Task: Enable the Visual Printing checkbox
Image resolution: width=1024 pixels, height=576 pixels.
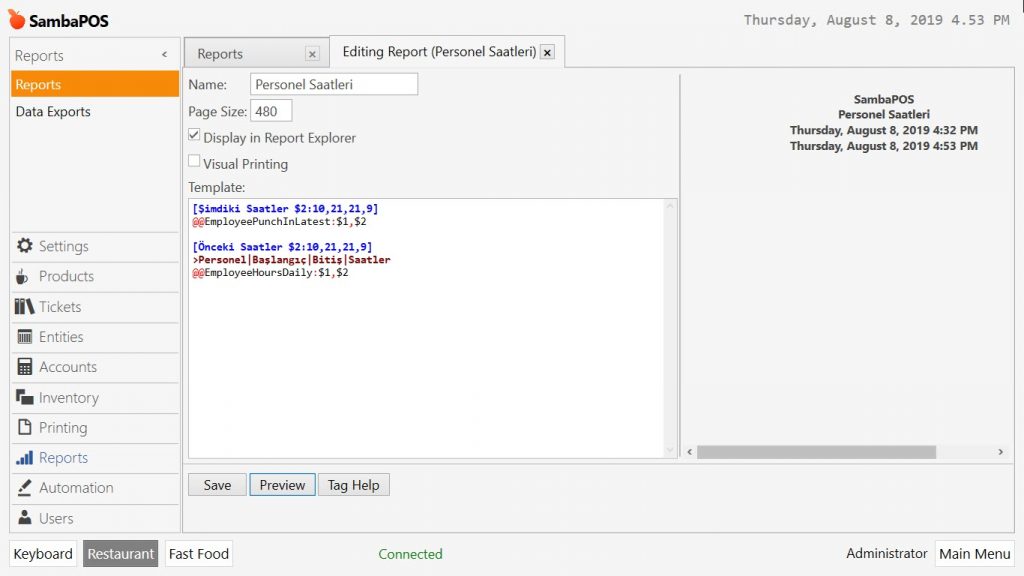Action: pyautogui.click(x=194, y=162)
